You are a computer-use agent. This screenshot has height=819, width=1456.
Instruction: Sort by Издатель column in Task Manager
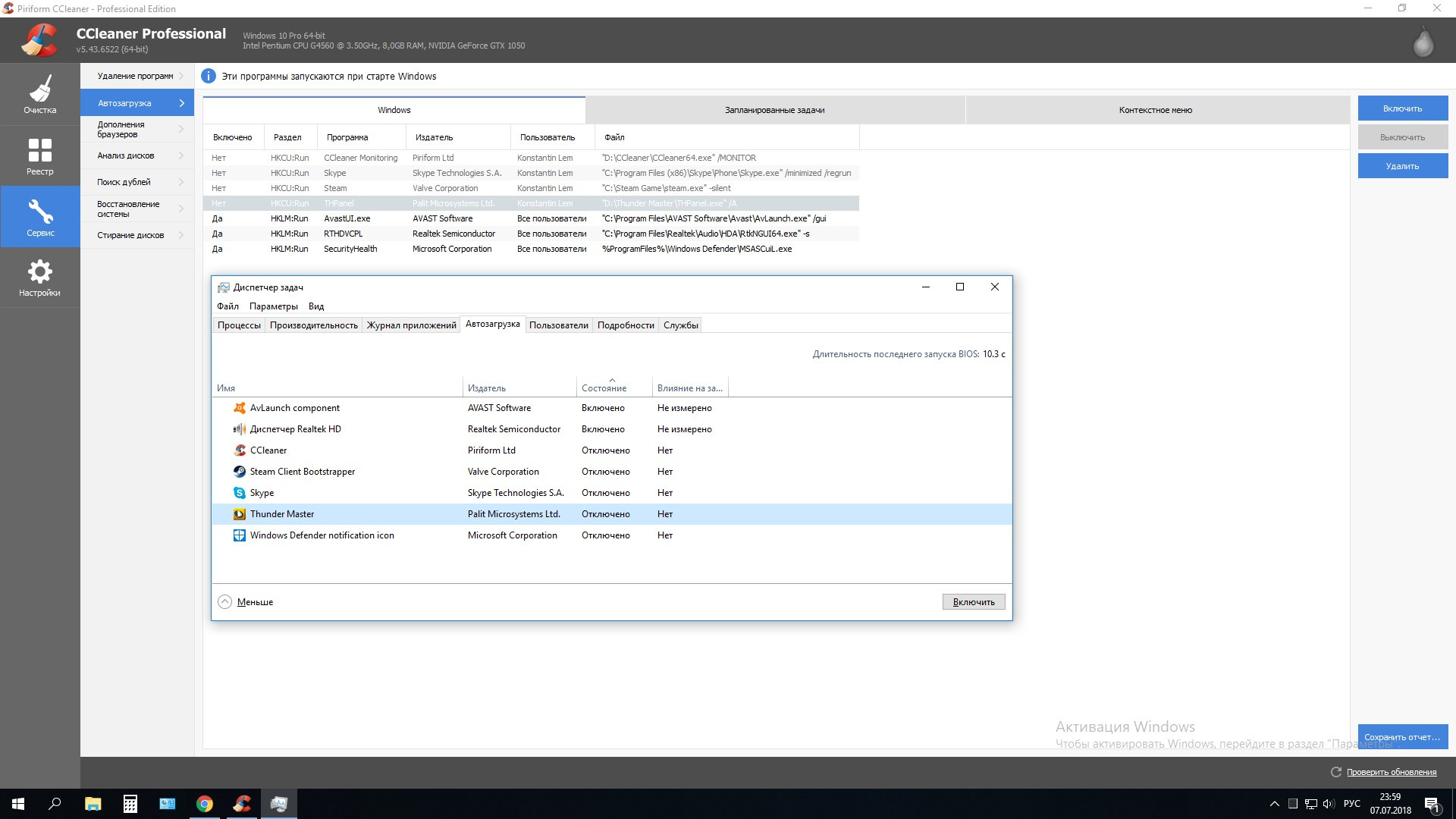tap(519, 388)
